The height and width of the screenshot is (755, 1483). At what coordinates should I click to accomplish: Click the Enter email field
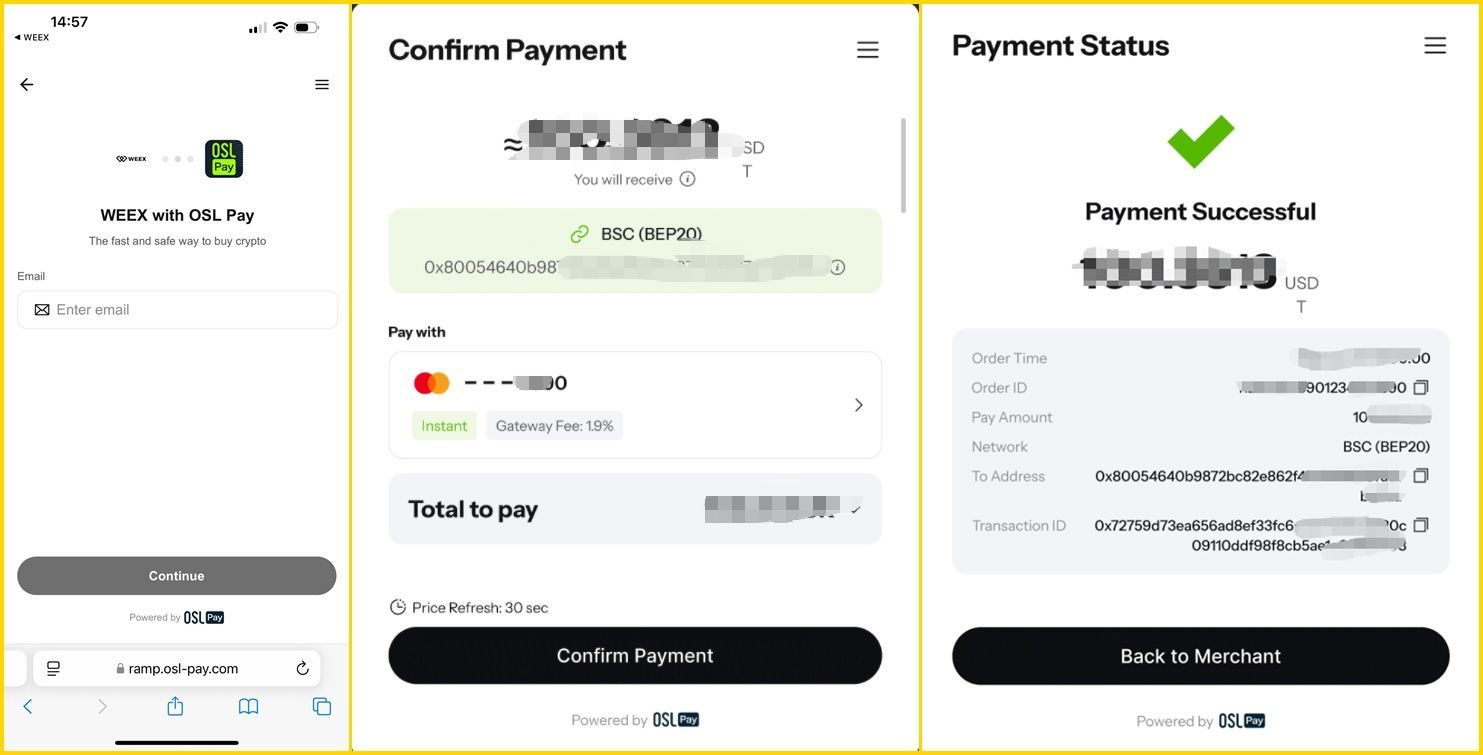click(177, 310)
